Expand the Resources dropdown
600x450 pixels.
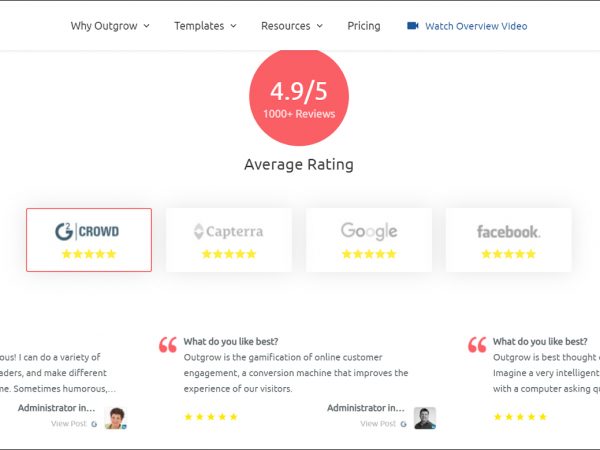[292, 26]
